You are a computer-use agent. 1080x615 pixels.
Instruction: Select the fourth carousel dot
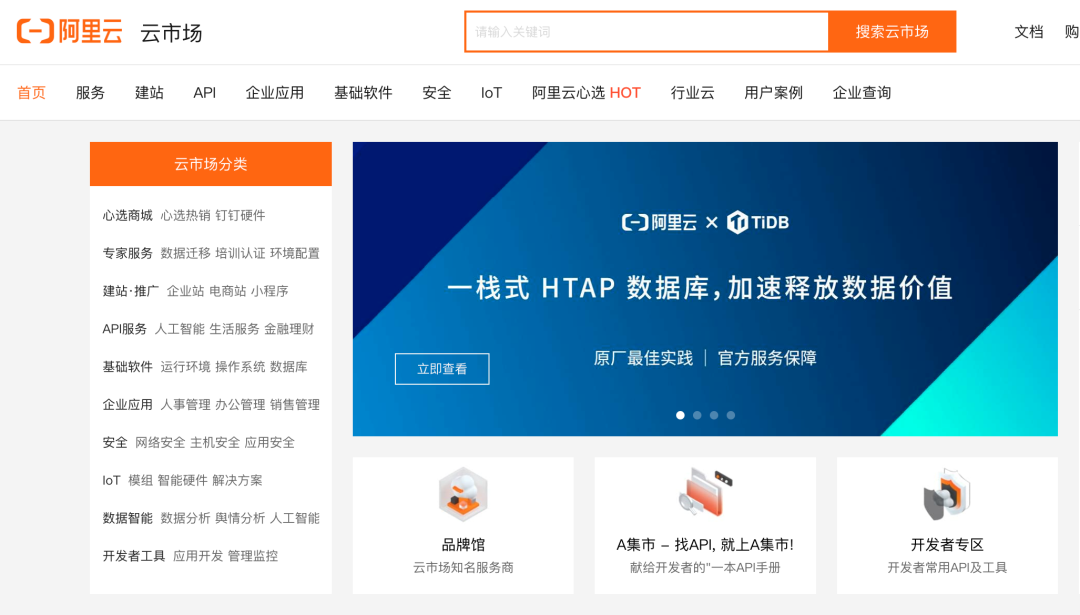731,415
